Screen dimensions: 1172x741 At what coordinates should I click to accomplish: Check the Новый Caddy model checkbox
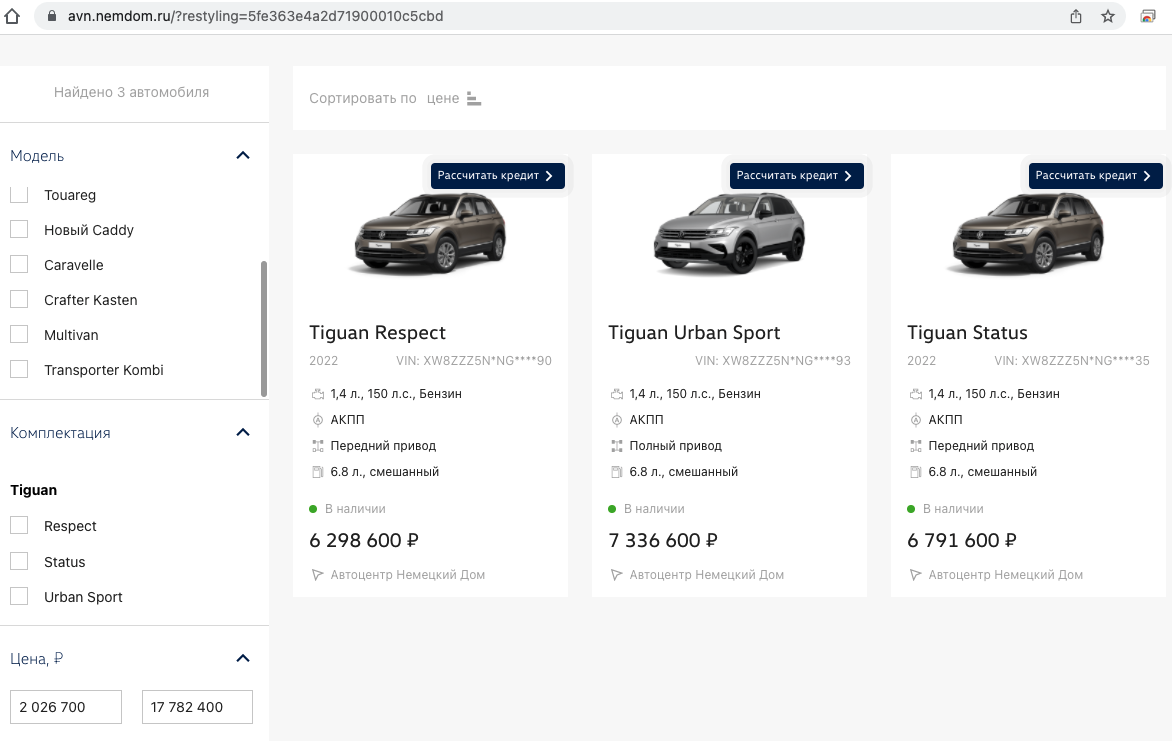19,229
